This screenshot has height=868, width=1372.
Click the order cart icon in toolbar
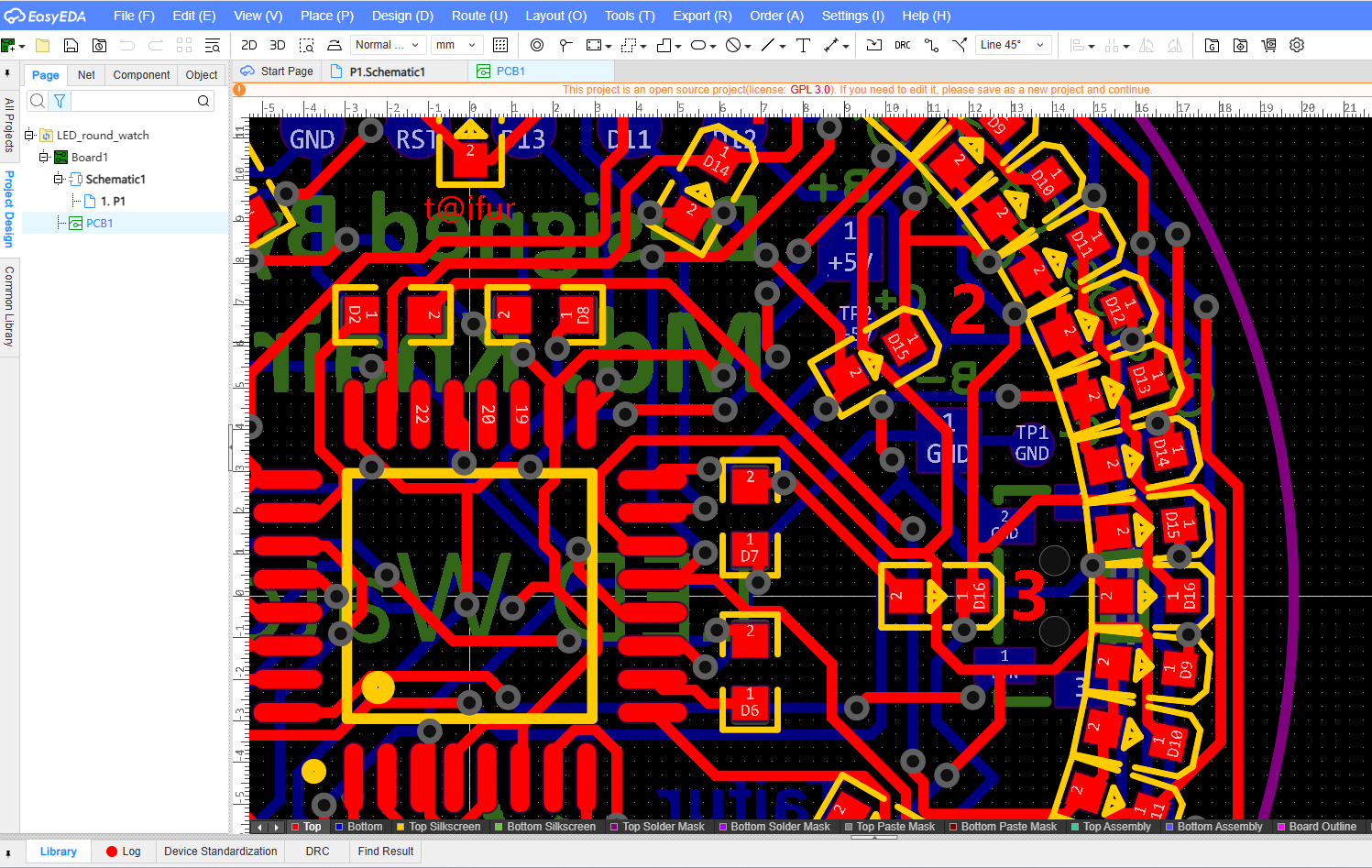(1268, 45)
